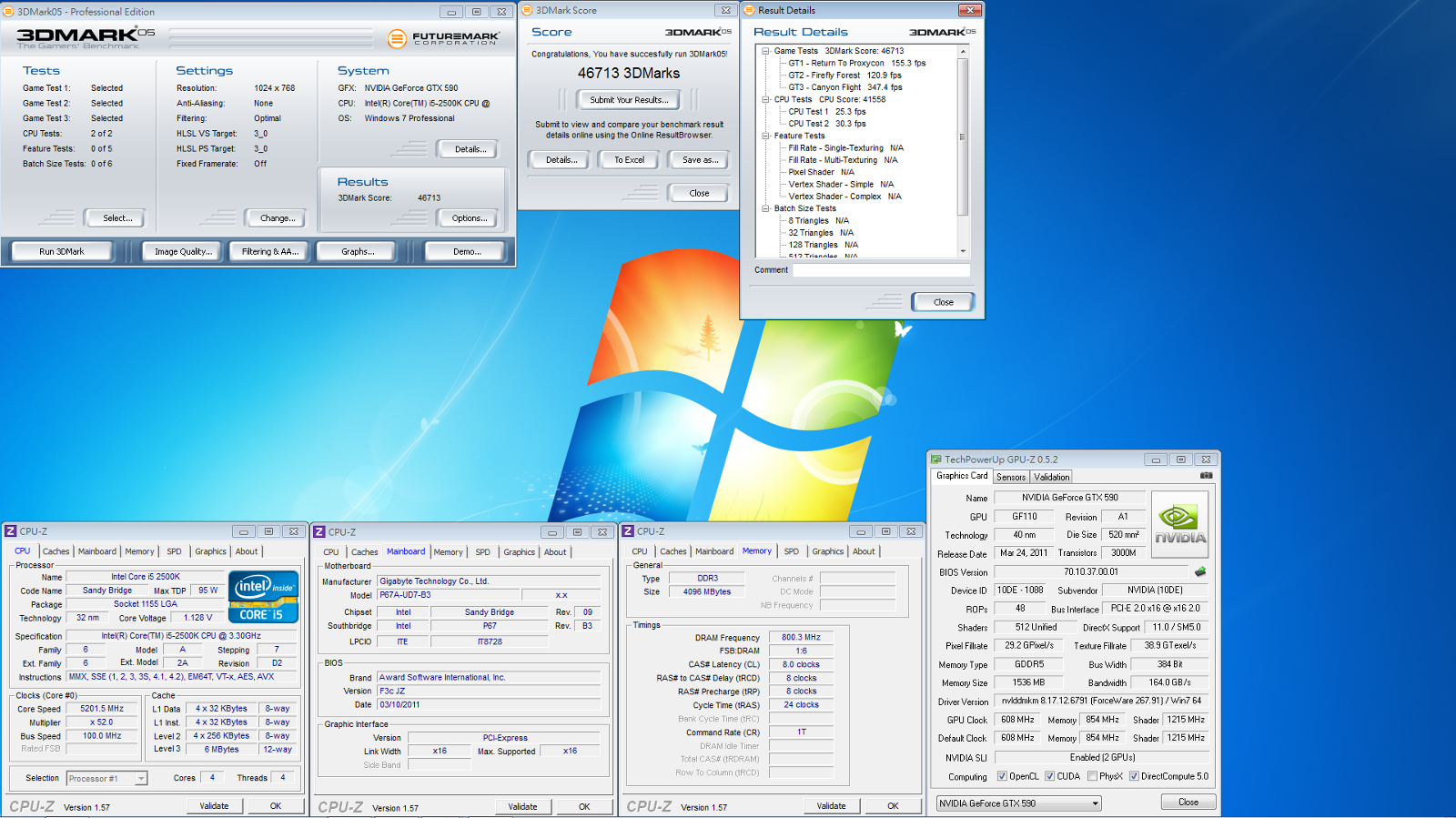
Task: Open Filtering & AA settings
Action: 269,251
